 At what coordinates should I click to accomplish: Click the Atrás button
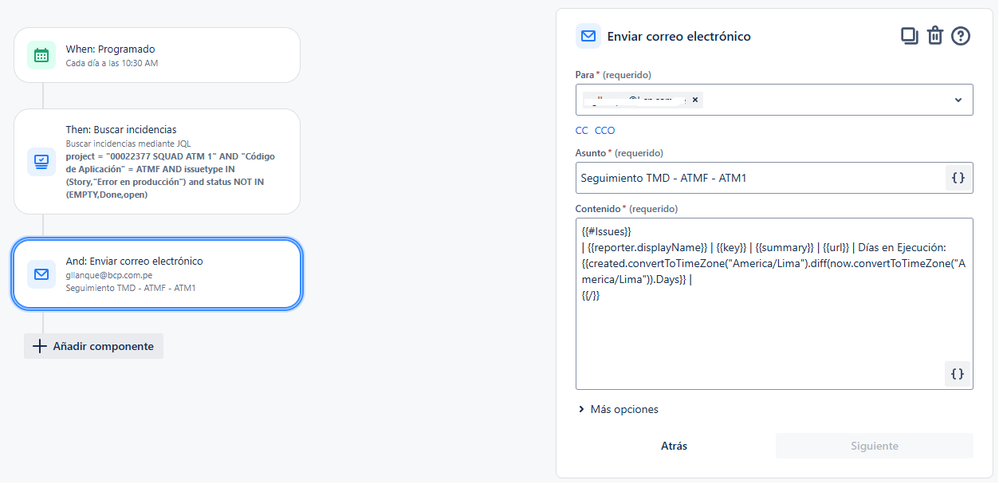click(x=674, y=446)
